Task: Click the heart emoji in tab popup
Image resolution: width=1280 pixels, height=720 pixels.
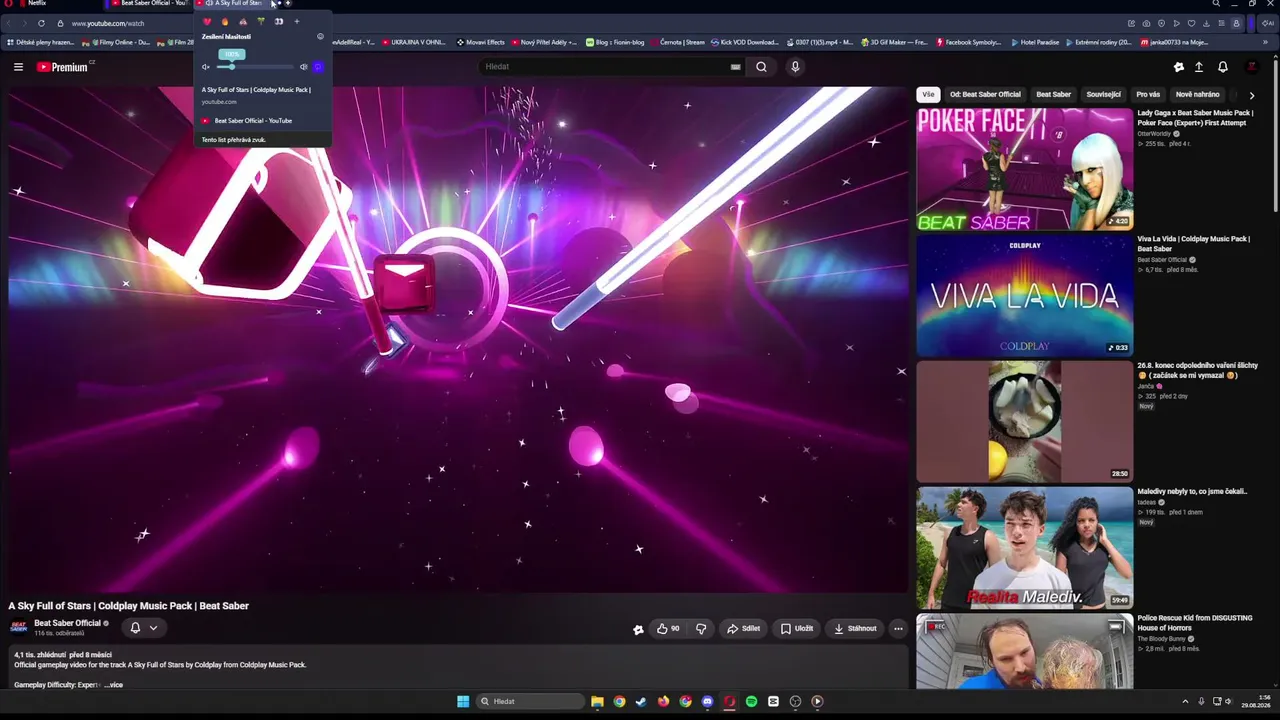Action: pyautogui.click(x=207, y=22)
